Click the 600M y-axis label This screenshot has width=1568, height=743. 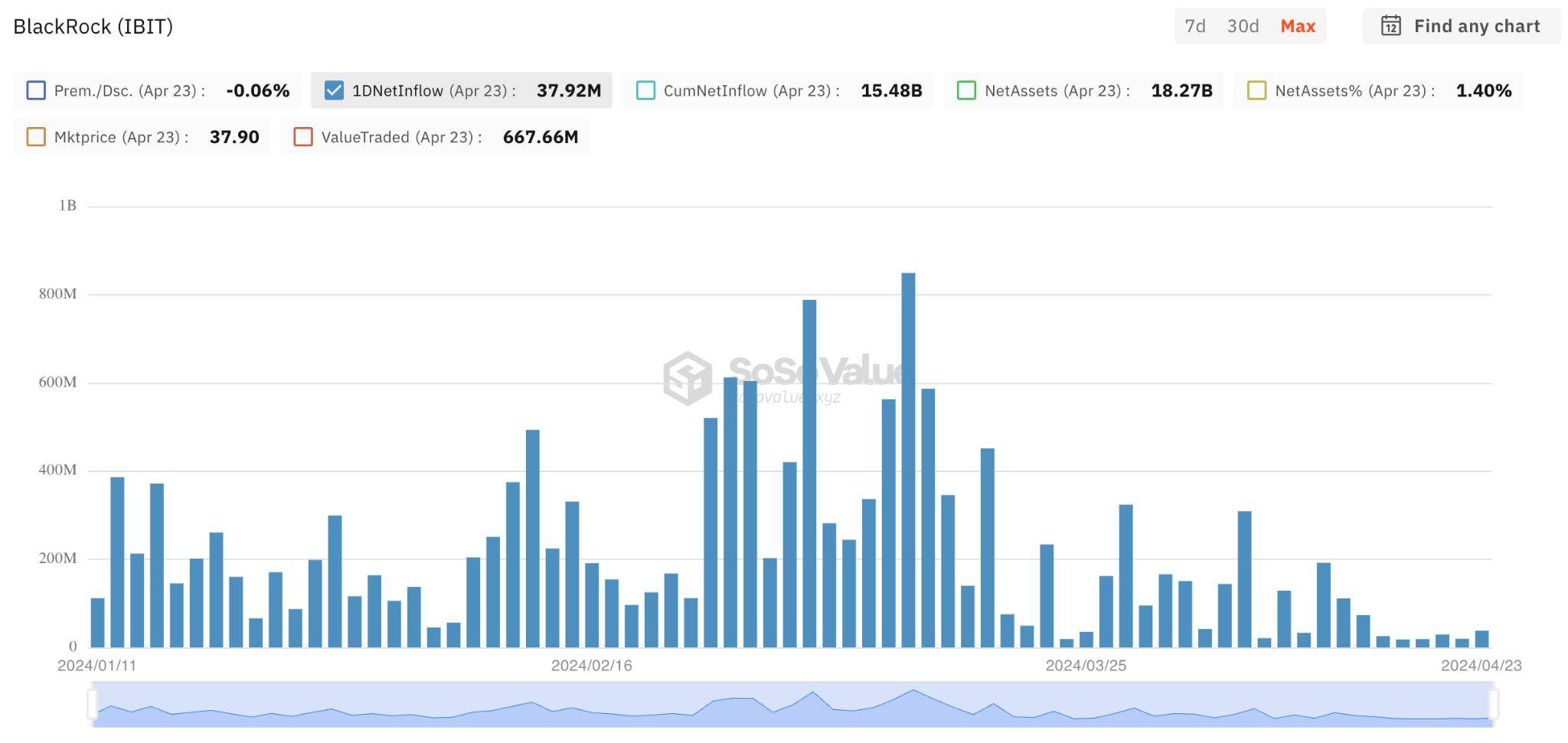(57, 382)
